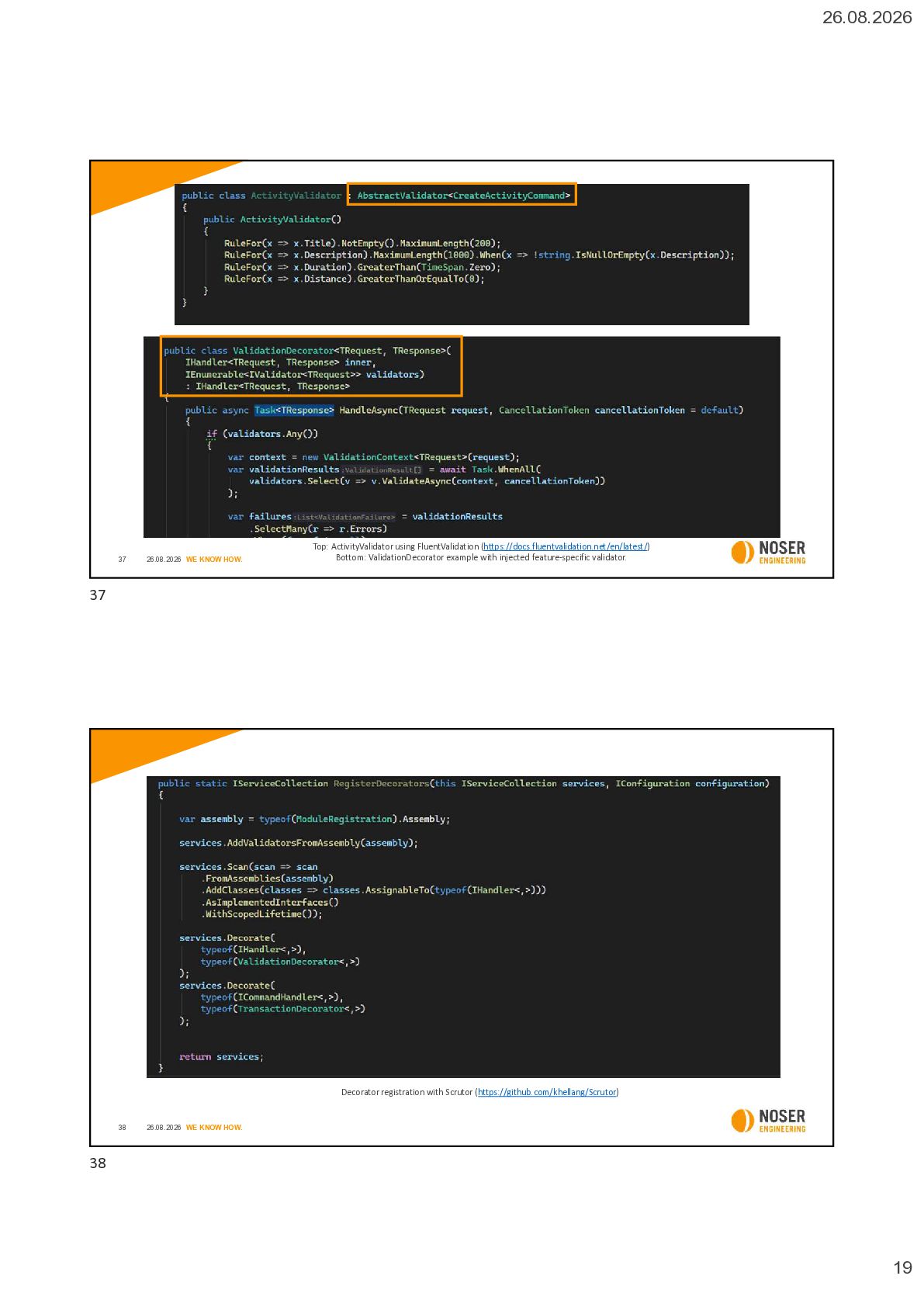
Task: Click 'services.AddValidatorsFromAssembly(assembly);' line
Action: [299, 843]
